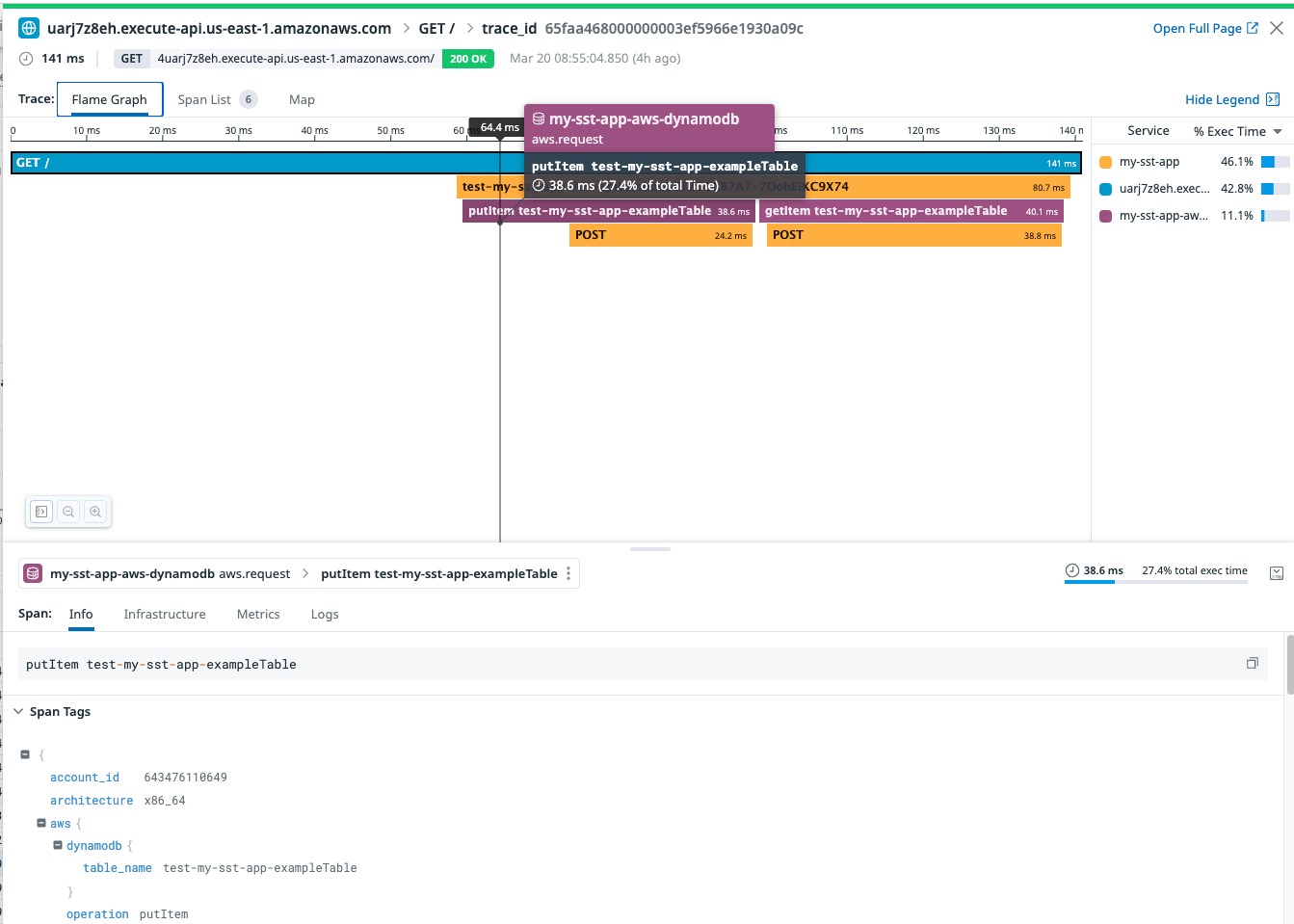Select the POST span of 38.8 ms
The image size is (1294, 924).
[914, 235]
